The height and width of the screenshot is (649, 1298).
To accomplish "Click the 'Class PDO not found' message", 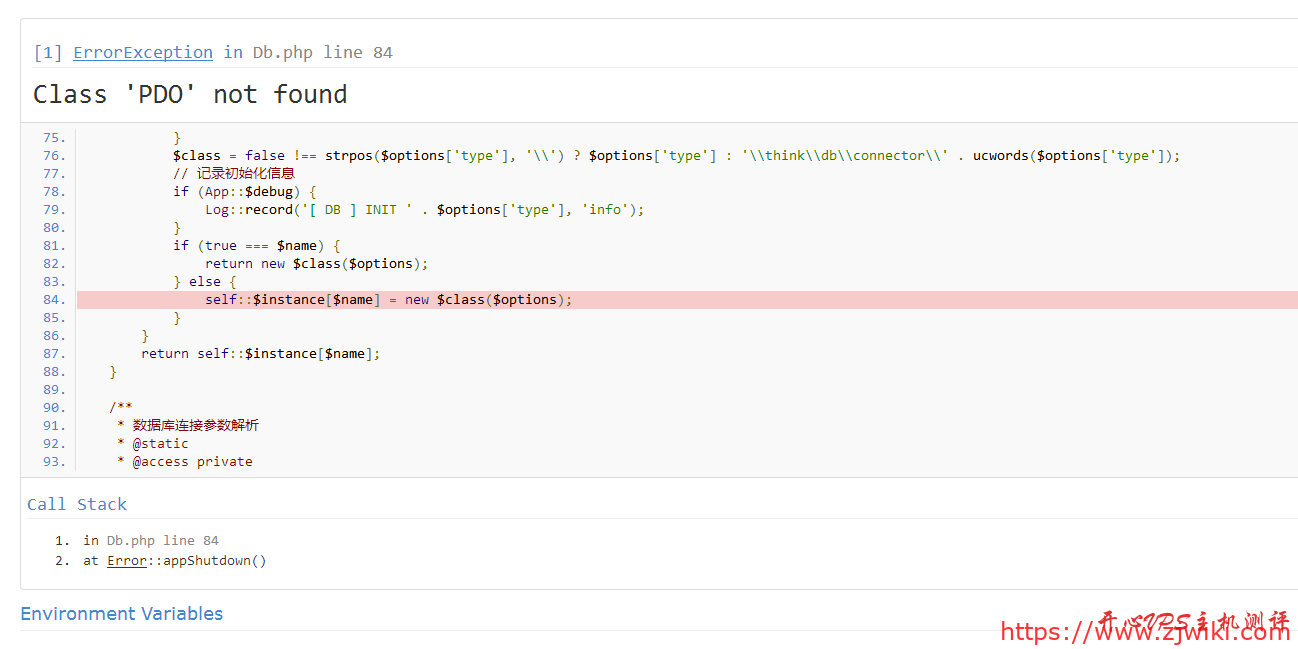I will coord(190,95).
